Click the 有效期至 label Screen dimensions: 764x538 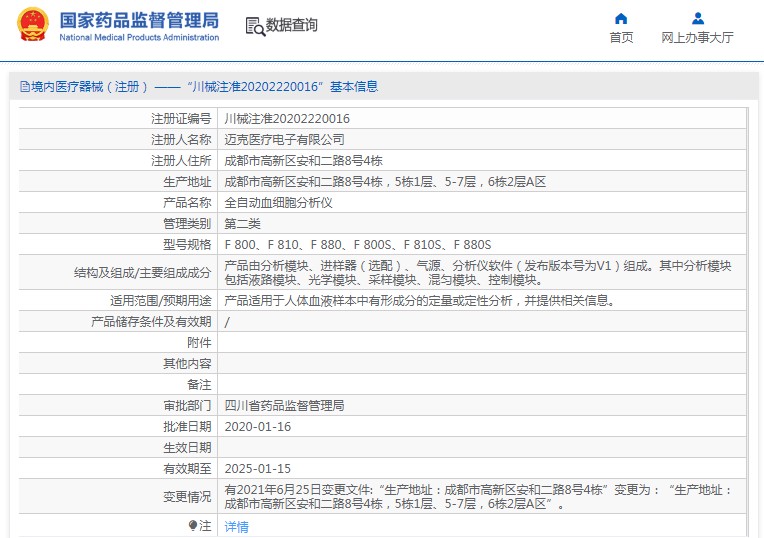(187, 469)
